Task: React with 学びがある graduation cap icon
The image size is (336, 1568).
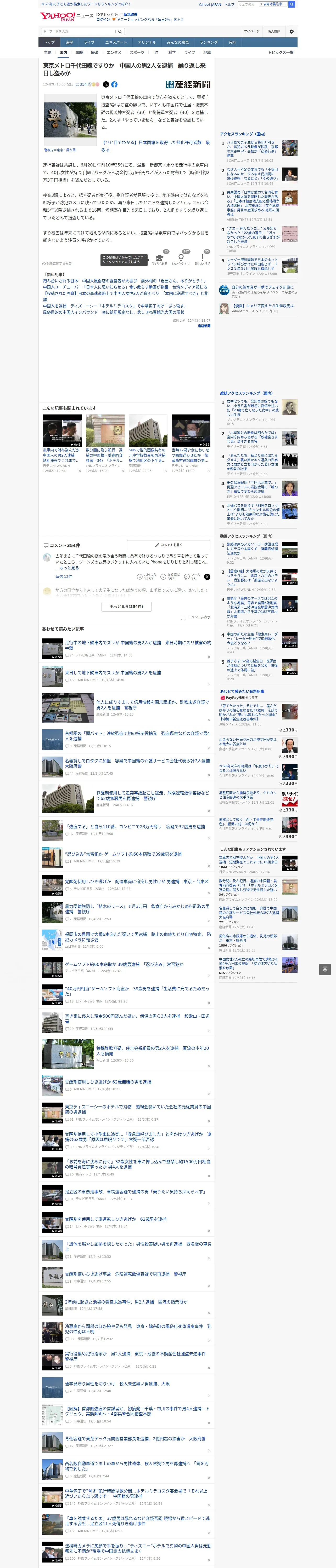Action: coord(160,258)
